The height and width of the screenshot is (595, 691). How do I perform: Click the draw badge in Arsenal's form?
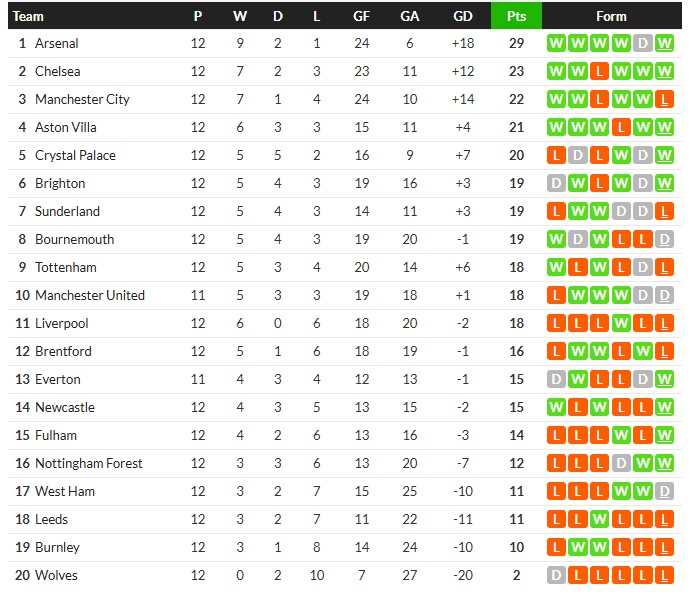point(643,44)
